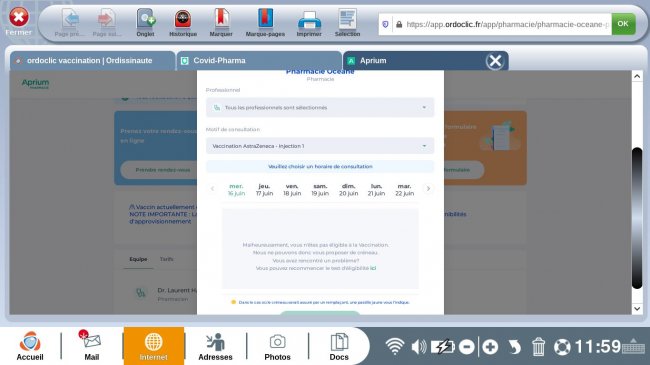Screen dimensions: 650x365
Task: Click the plus zoom-in icon
Action: (x=490, y=347)
